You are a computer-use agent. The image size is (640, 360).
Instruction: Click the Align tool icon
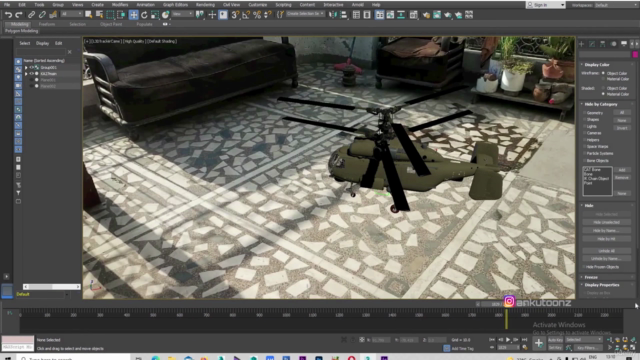(x=344, y=15)
